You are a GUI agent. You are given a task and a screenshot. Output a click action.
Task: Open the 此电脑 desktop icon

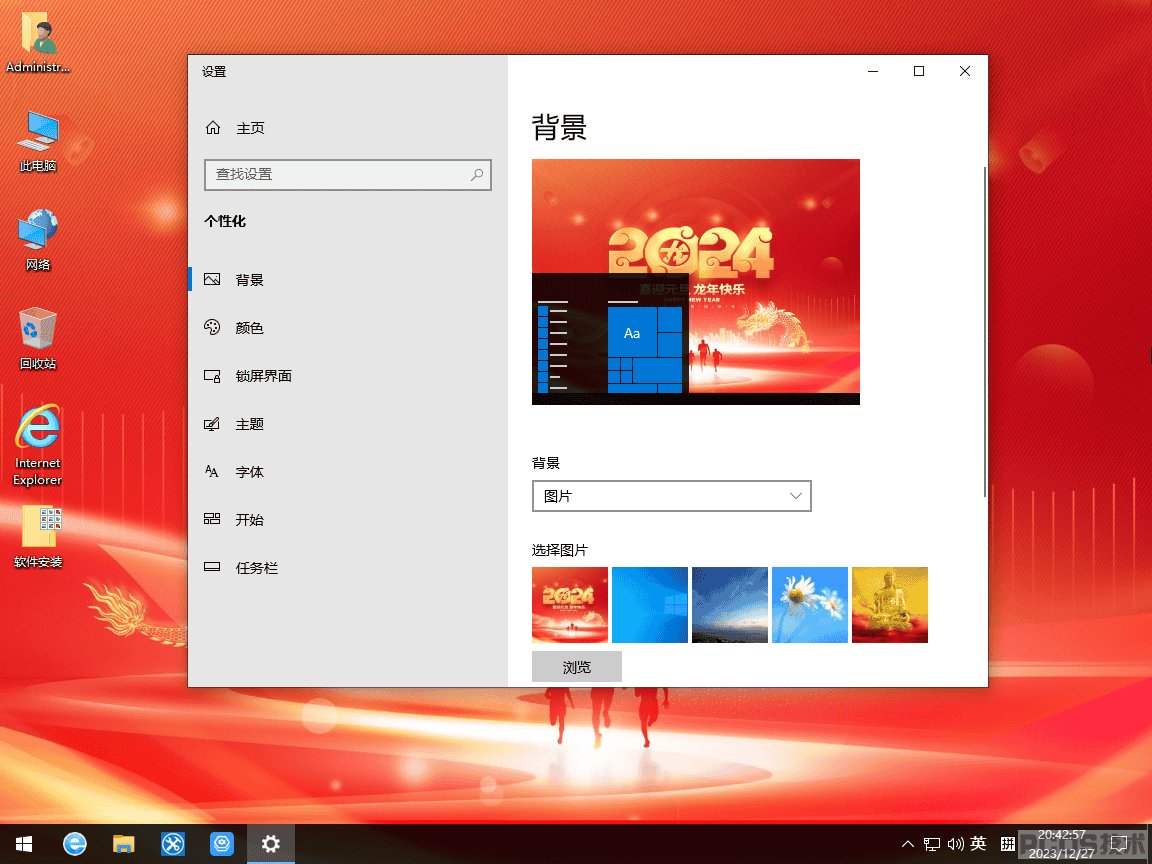pyautogui.click(x=37, y=141)
